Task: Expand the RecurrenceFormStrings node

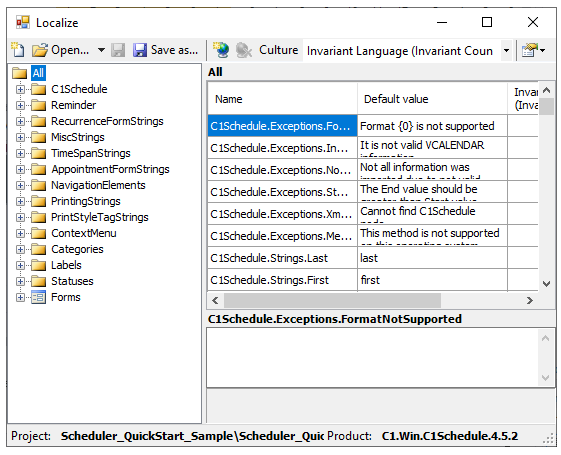Action: (20, 121)
